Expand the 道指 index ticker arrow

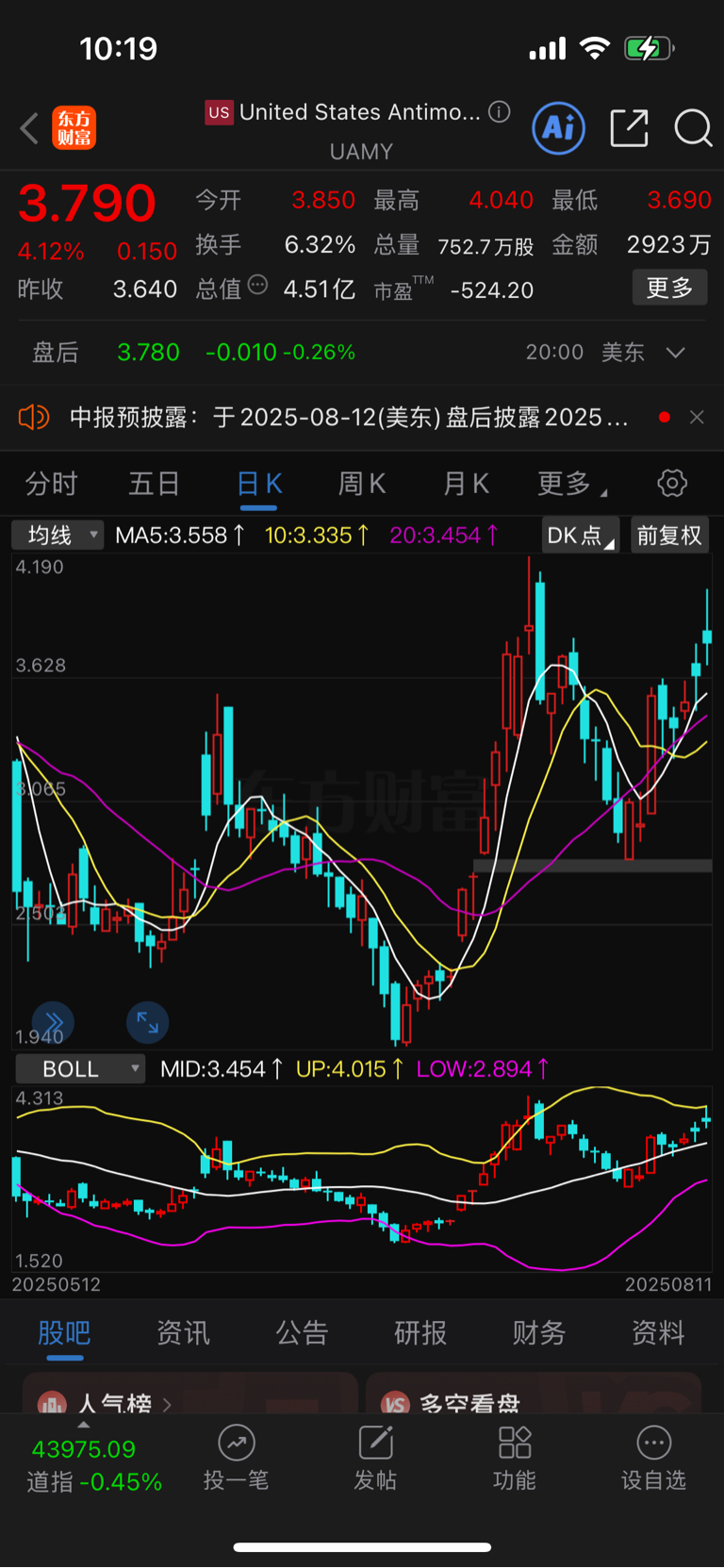(x=84, y=1424)
